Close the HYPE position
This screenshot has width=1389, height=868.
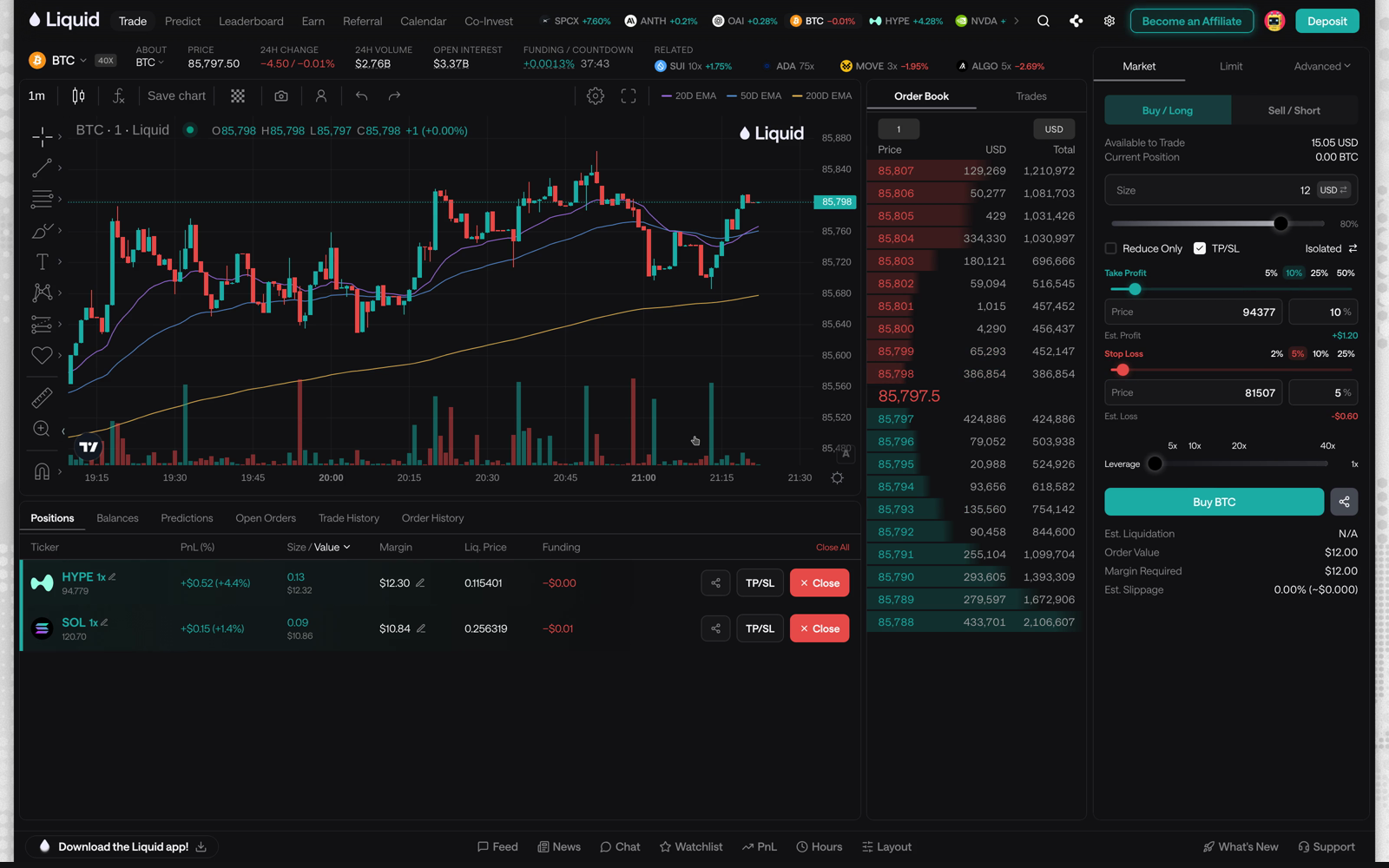tap(820, 583)
